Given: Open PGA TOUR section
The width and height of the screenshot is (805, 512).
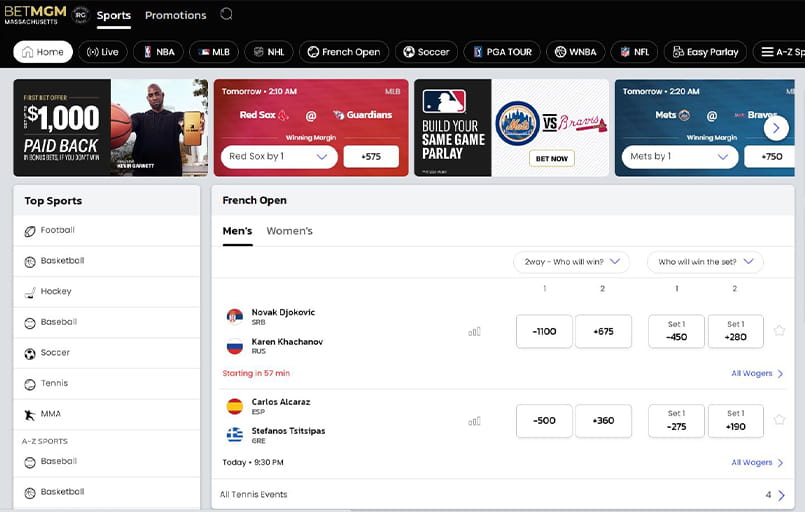Looking at the screenshot, I should coord(502,52).
